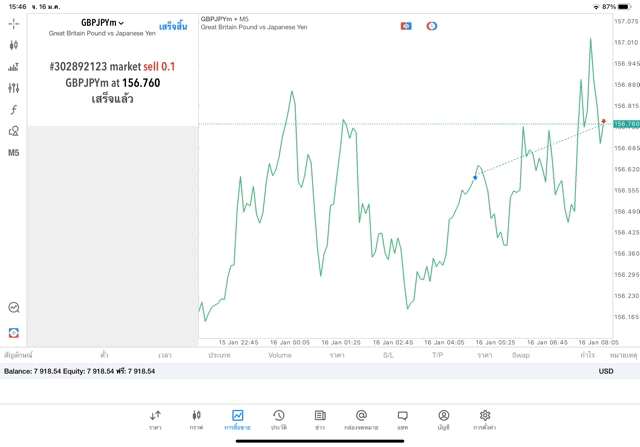Tap the 15 Jan 22:45 time axis label
Image resolution: width=640 pixels, height=447 pixels.
238,342
